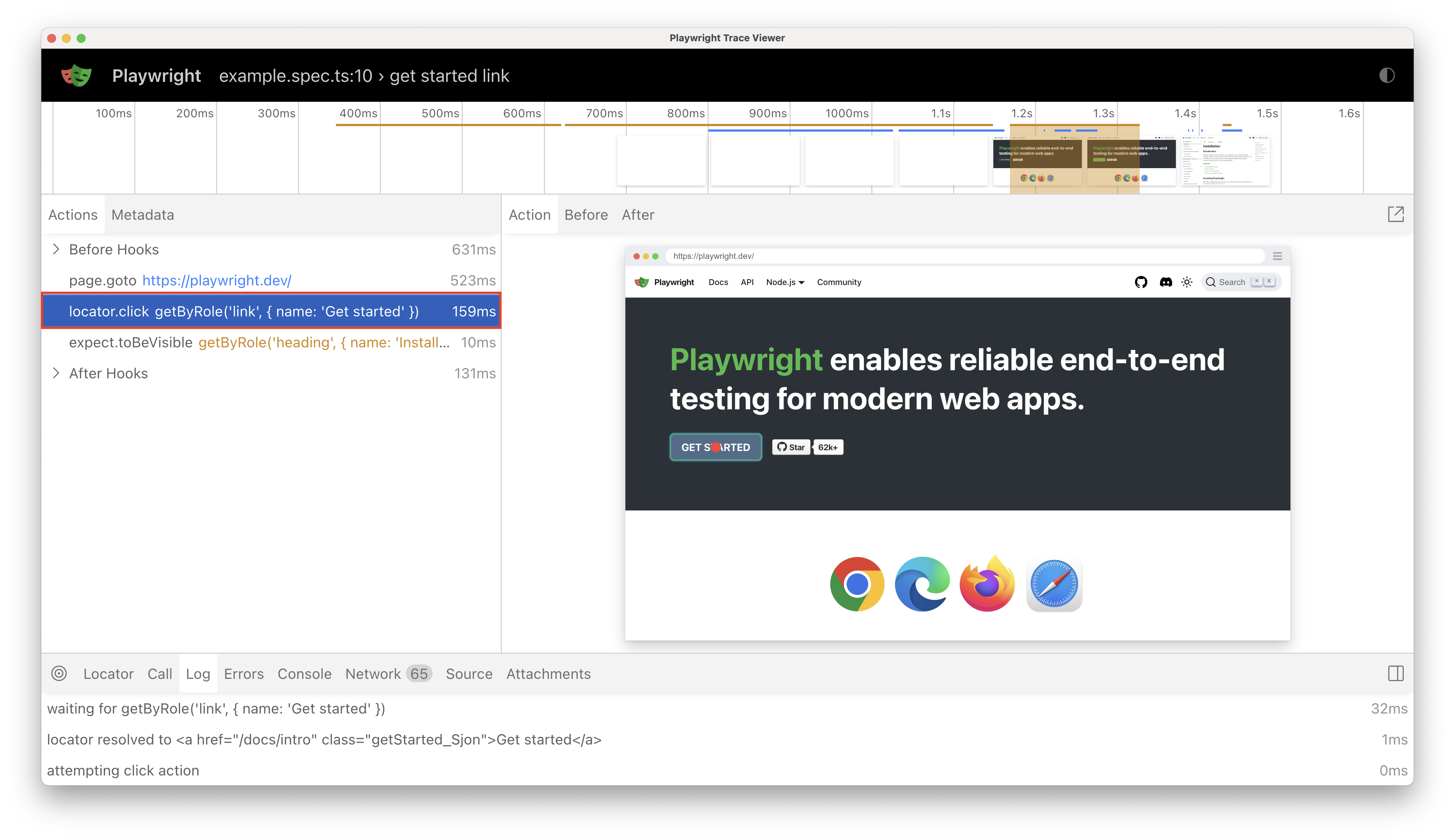The height and width of the screenshot is (840, 1455).
Task: Expand the After Hooks section
Action: (x=56, y=373)
